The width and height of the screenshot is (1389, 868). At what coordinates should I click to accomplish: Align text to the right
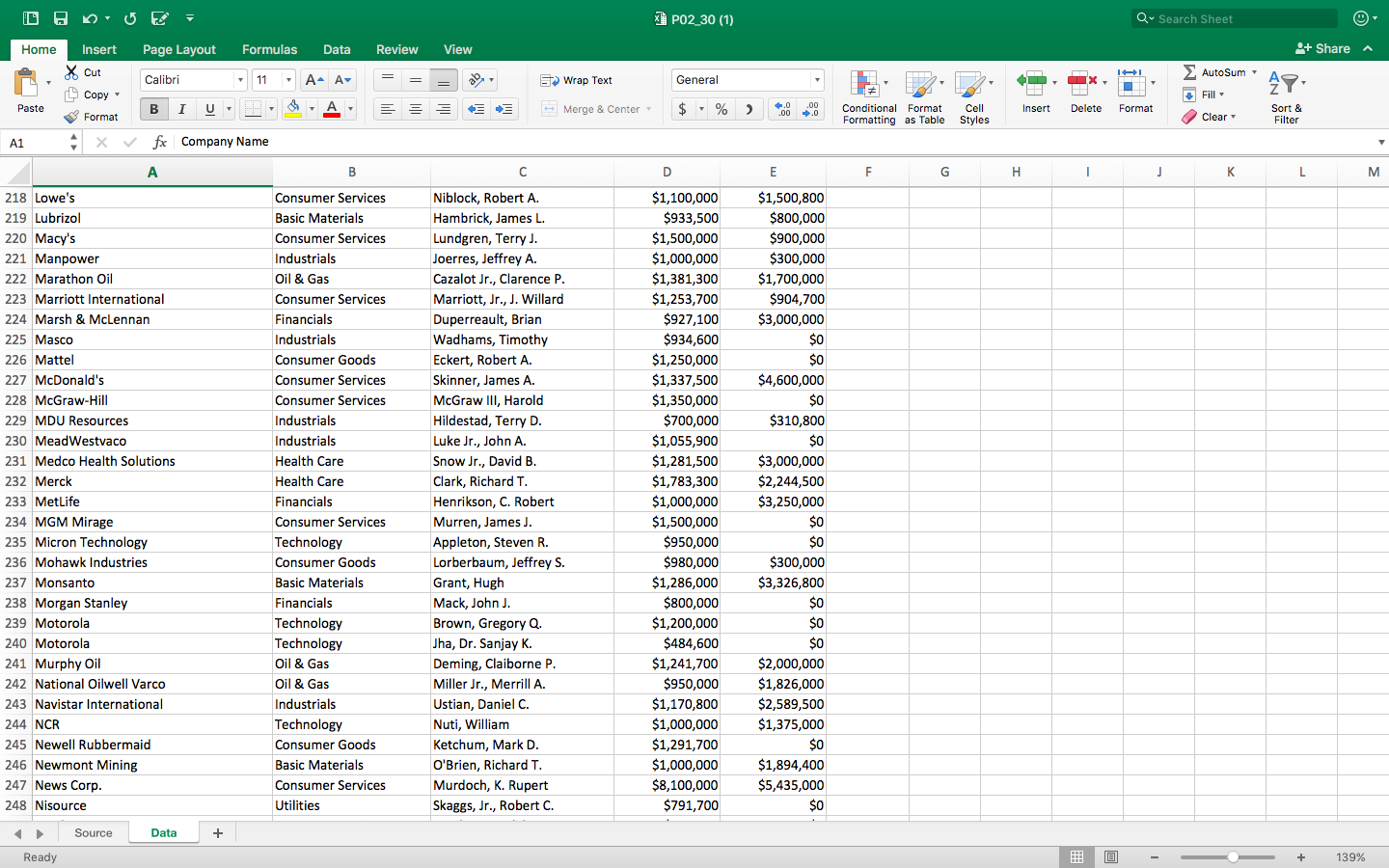[x=444, y=109]
